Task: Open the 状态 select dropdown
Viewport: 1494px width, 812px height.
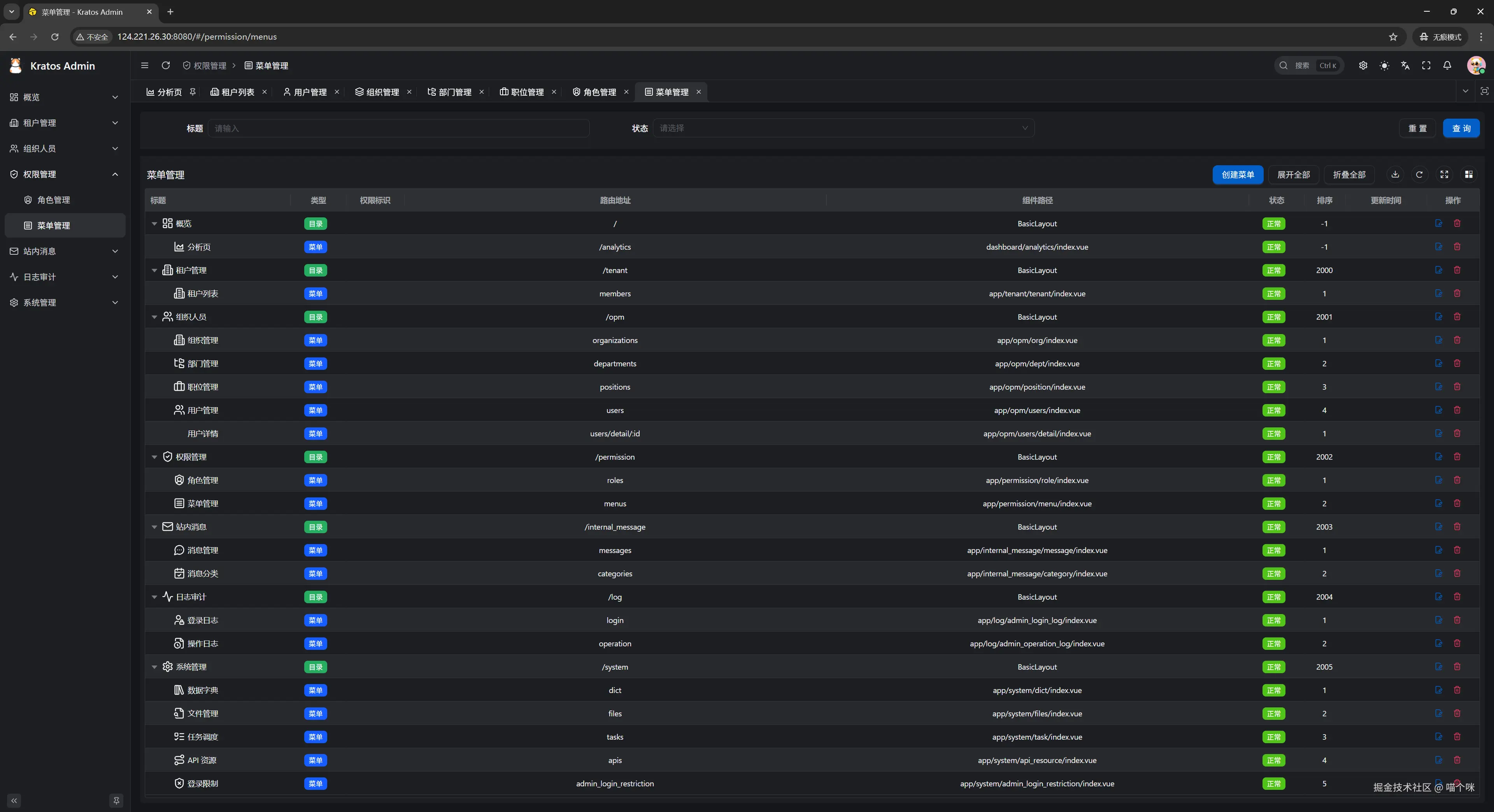Action: 843,128
